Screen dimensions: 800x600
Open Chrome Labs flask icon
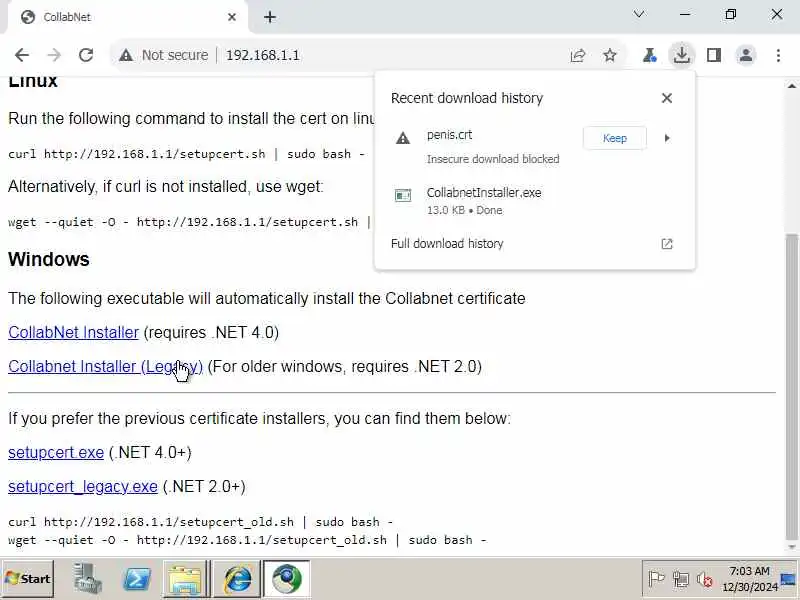(x=649, y=55)
